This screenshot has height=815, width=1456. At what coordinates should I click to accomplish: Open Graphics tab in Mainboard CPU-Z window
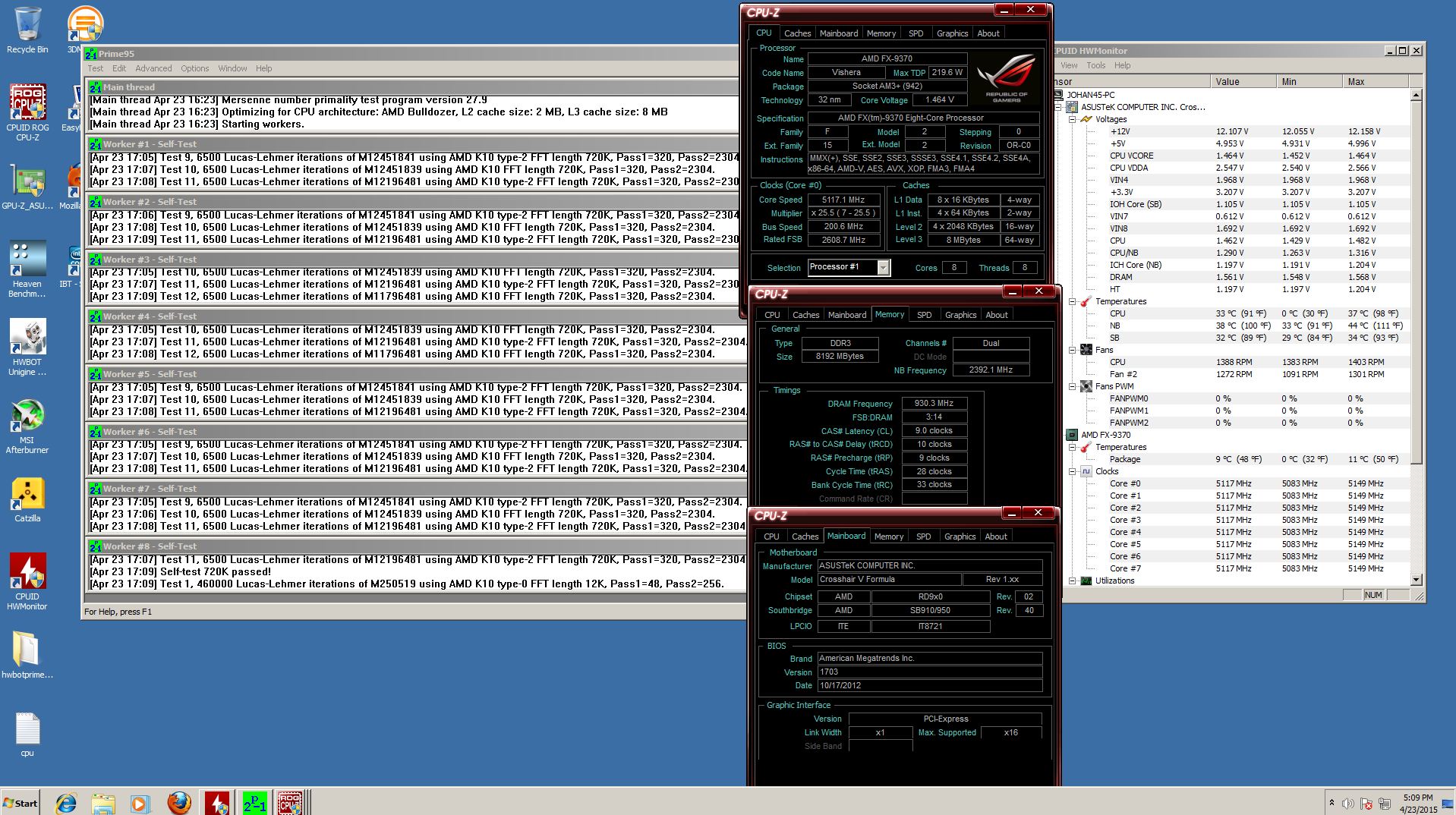point(960,537)
